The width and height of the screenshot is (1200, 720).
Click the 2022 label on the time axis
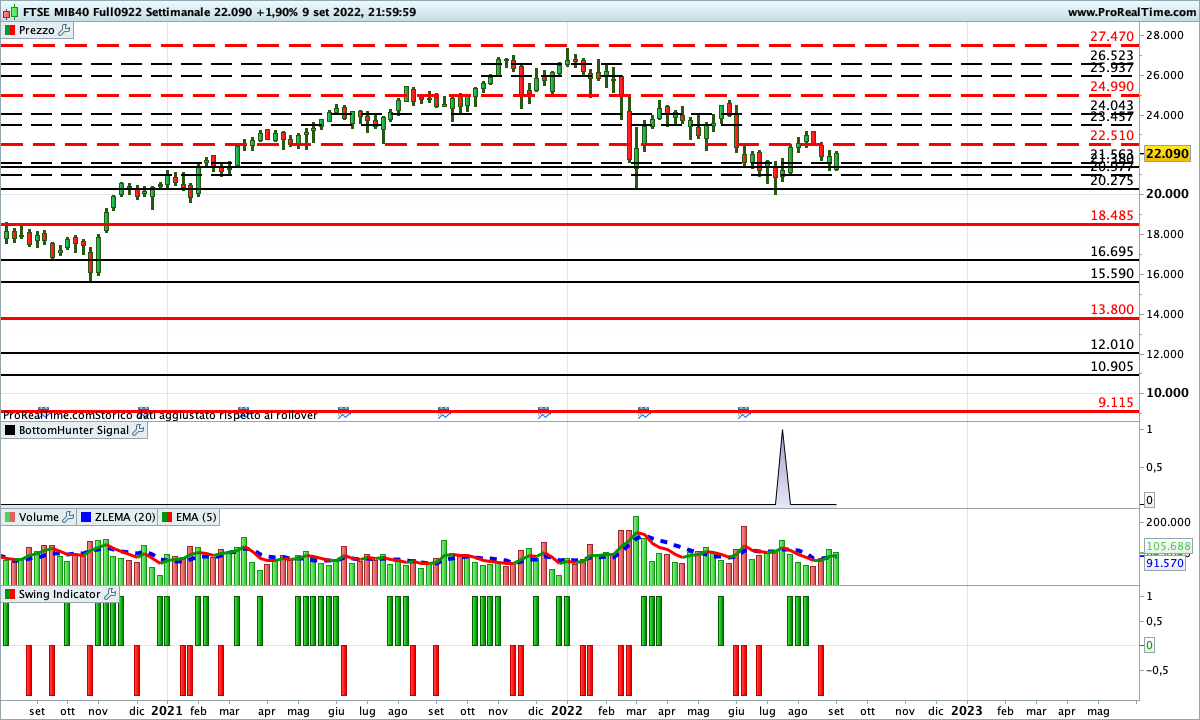[566, 710]
